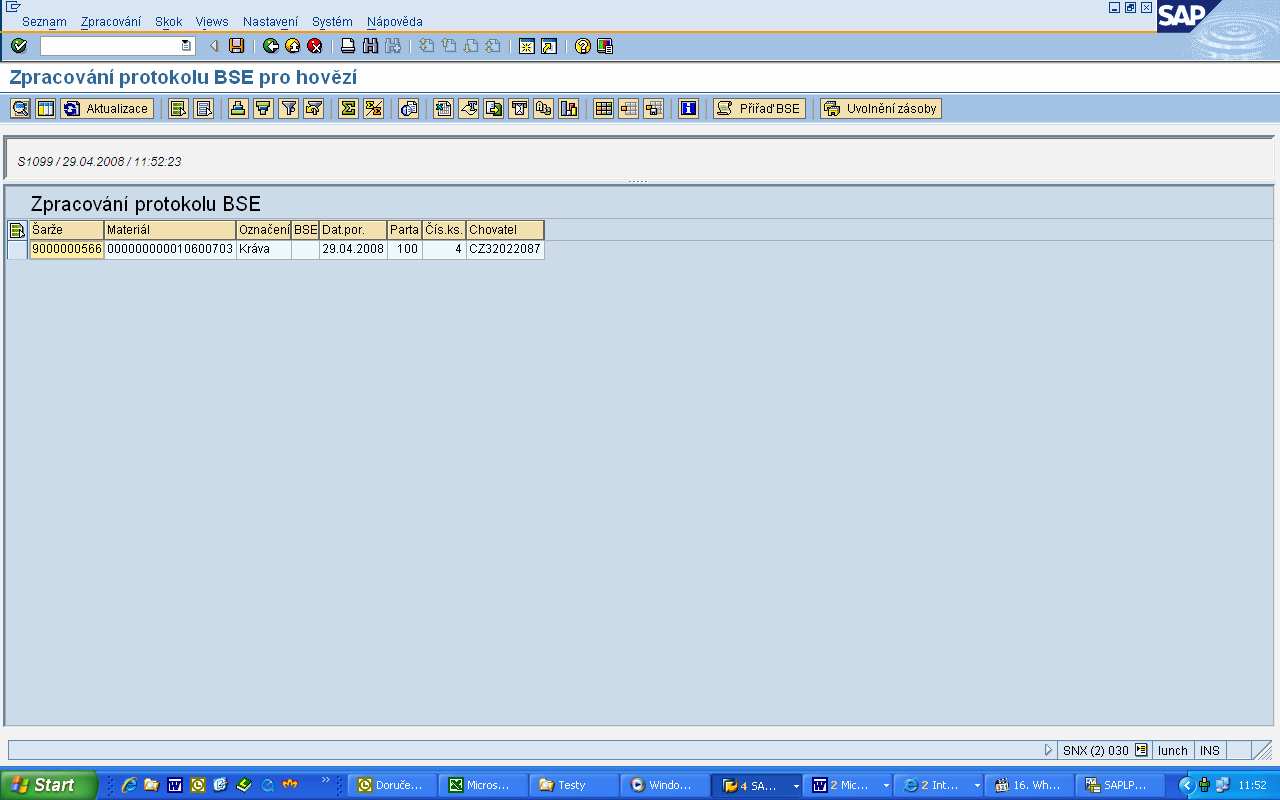This screenshot has width=1280, height=800.
Task: Click the green Enter checkmark icon
Action: click(x=18, y=46)
